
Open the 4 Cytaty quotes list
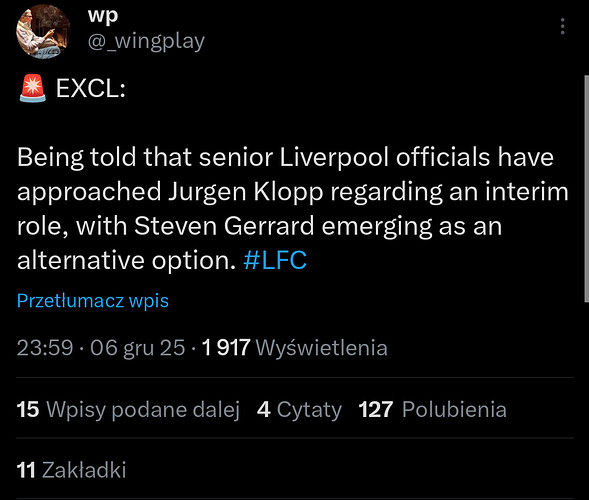tap(299, 409)
